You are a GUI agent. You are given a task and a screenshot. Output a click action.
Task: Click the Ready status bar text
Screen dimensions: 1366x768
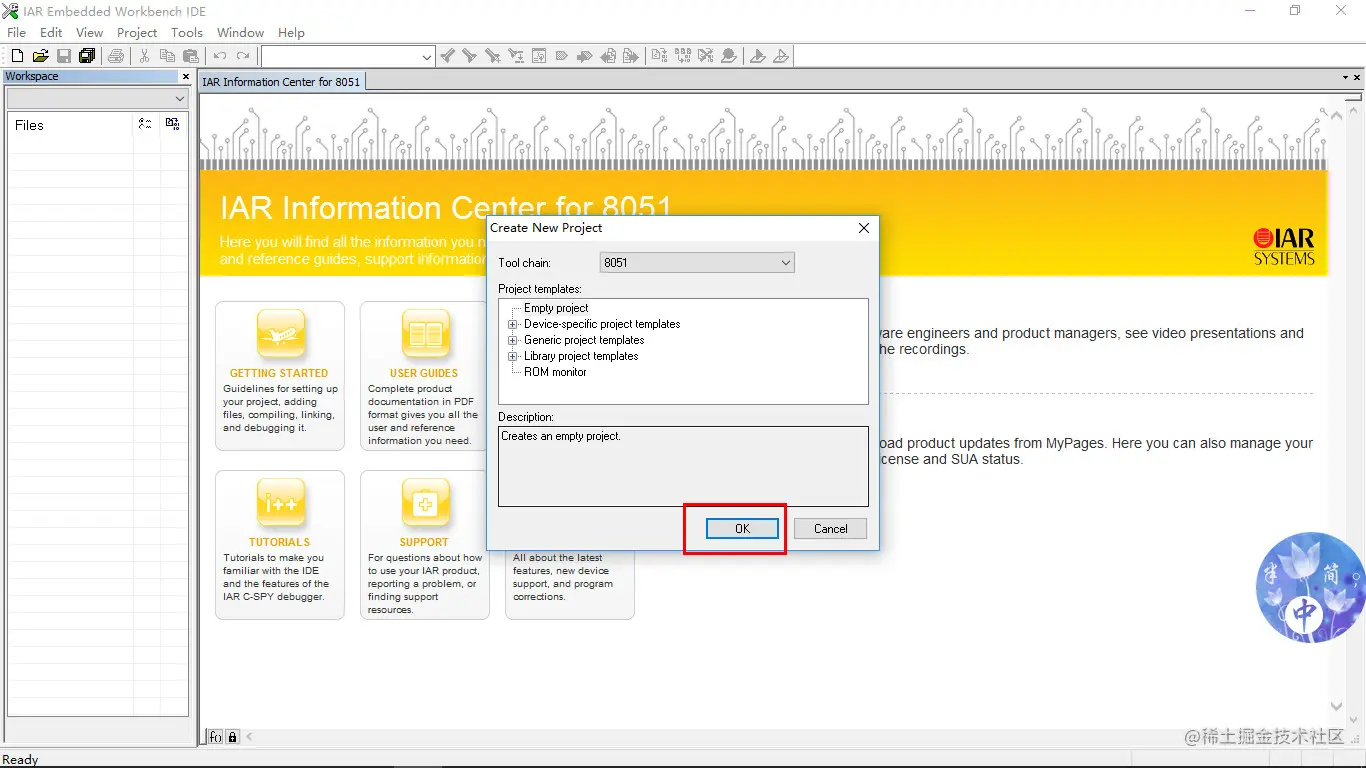pos(20,760)
